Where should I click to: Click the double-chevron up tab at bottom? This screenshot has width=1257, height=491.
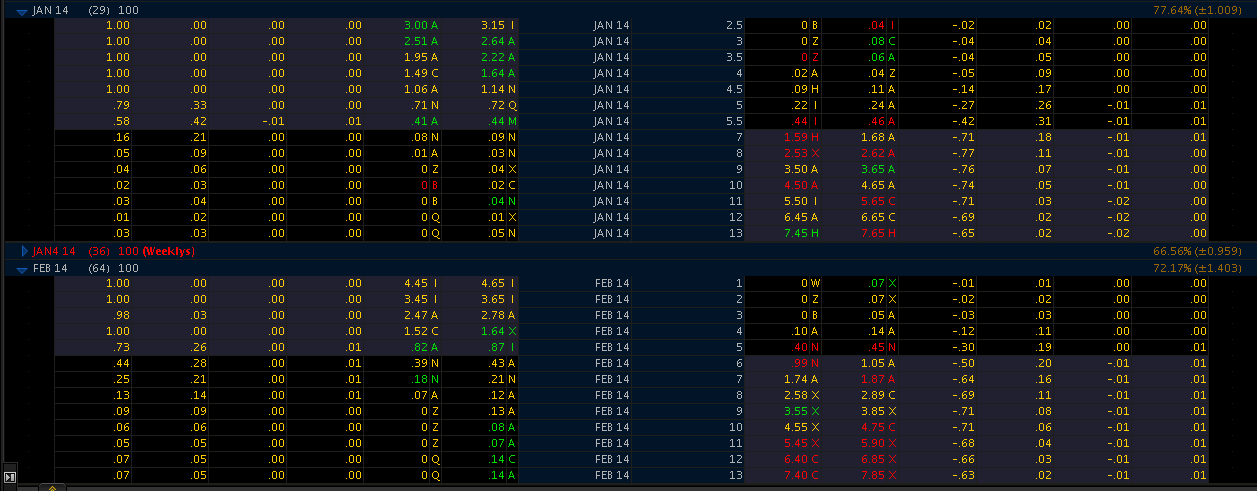(x=52, y=487)
